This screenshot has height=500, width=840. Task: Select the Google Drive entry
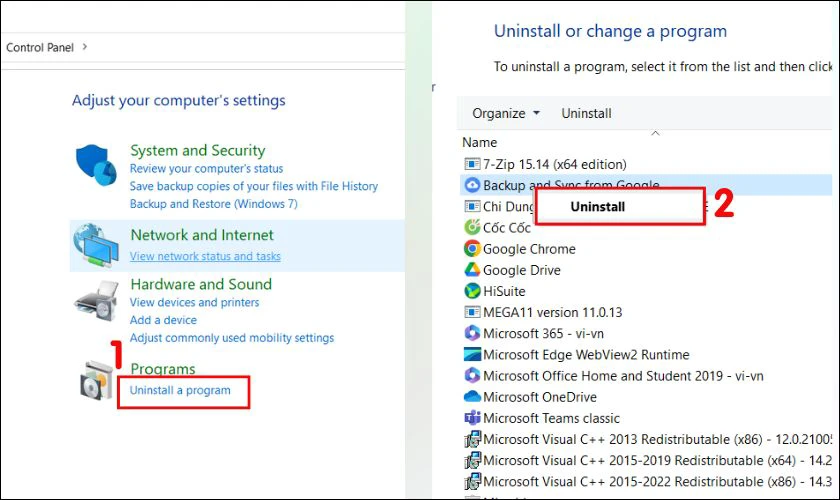(522, 270)
